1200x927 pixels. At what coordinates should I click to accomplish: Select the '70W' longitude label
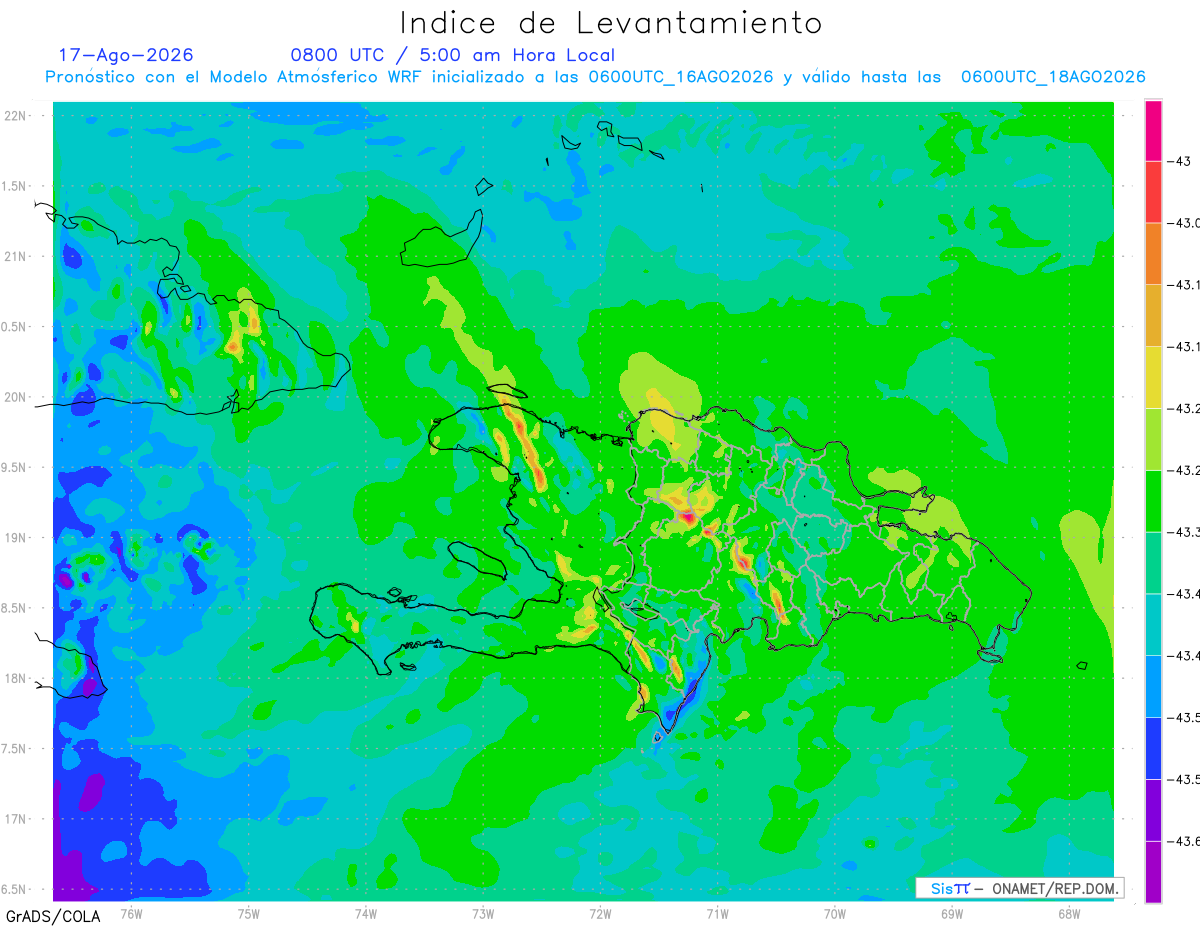click(x=834, y=913)
